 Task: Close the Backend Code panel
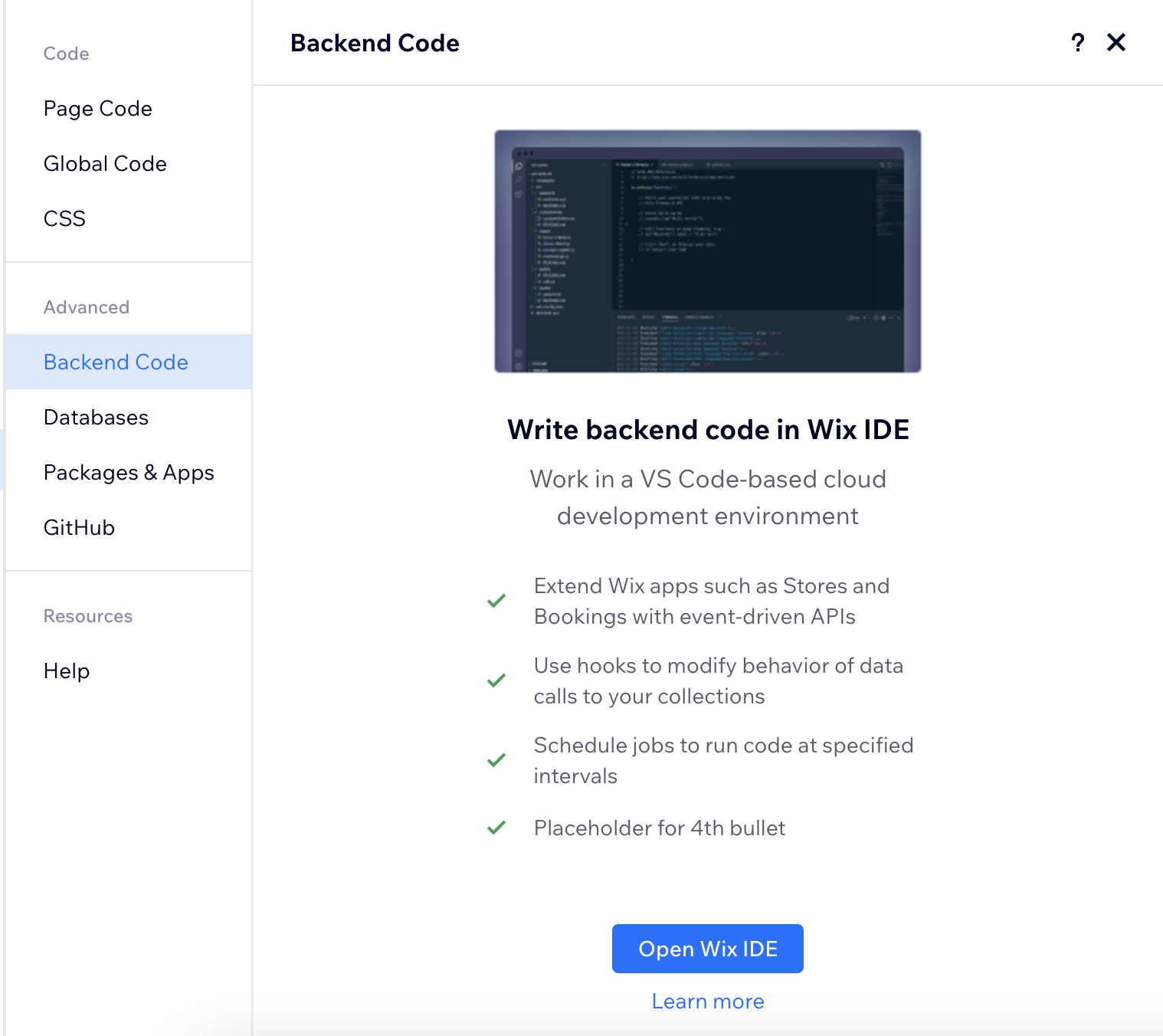click(x=1116, y=42)
